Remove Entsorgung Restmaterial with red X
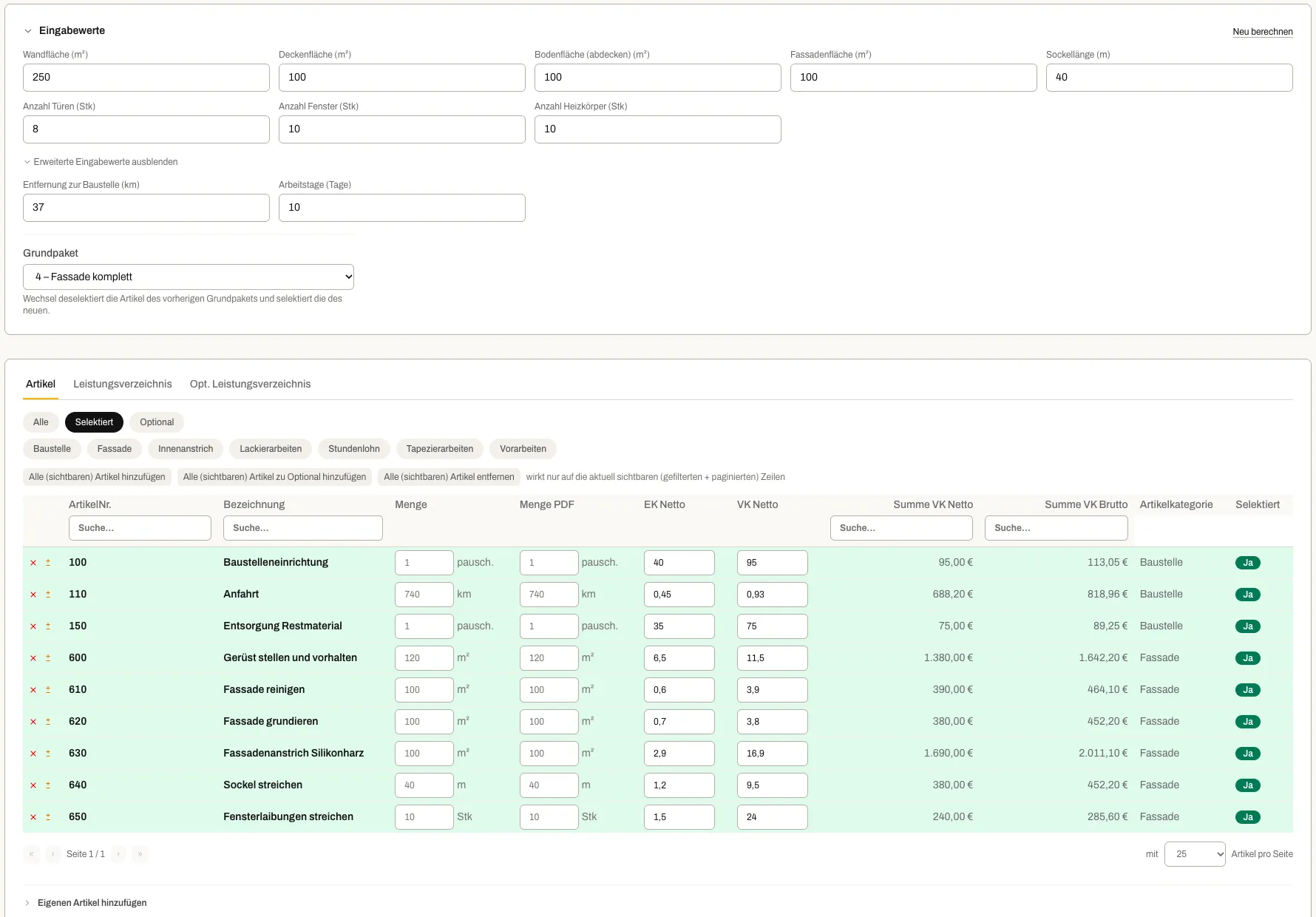This screenshot has height=917, width=1316. coord(33,626)
